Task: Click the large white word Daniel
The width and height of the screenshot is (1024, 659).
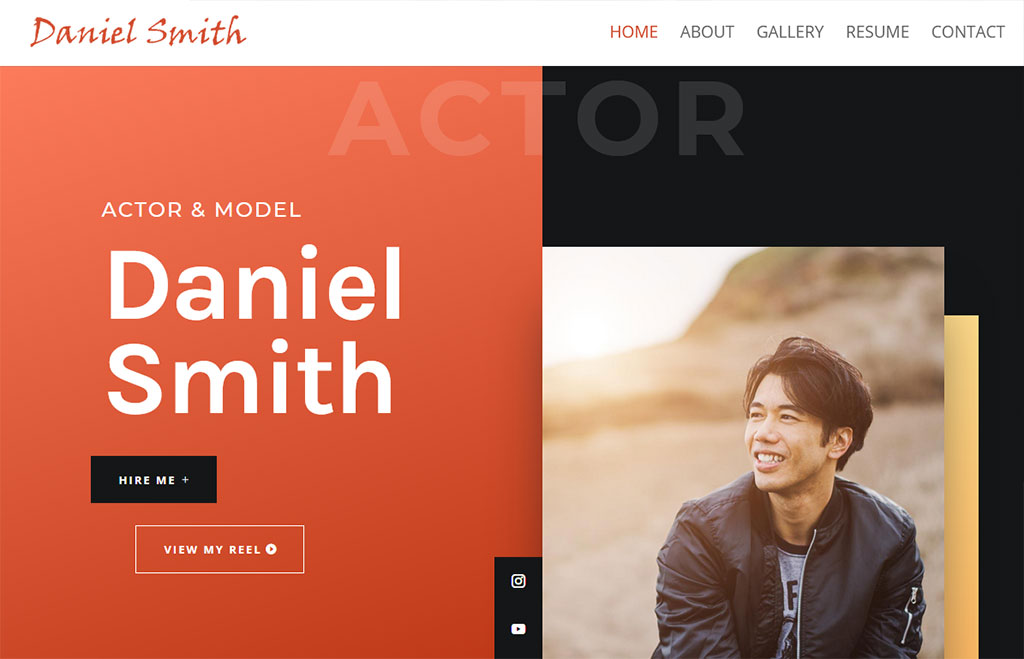Action: [255, 284]
